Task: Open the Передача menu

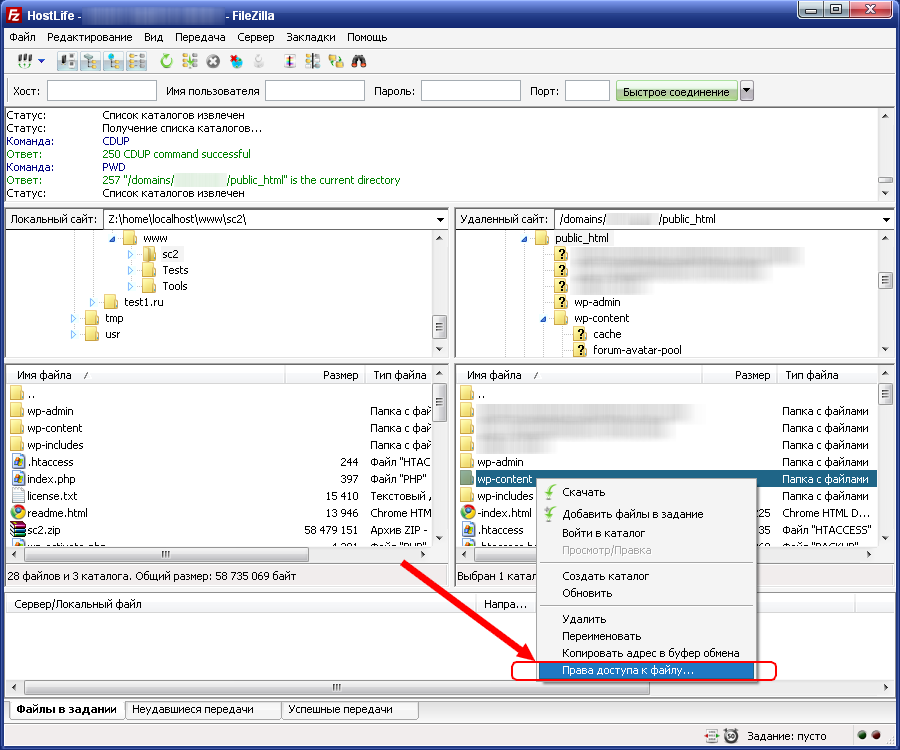Action: 200,37
